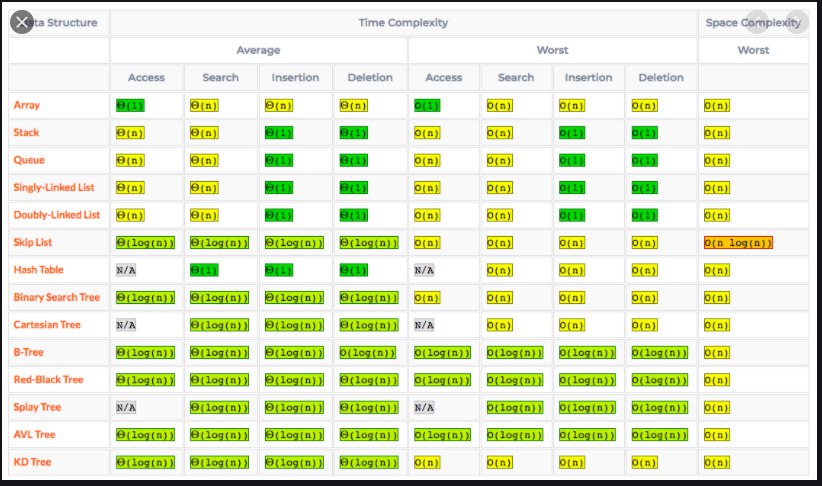Image resolution: width=822 pixels, height=486 pixels.
Task: Close the image viewer with the X button
Action: click(x=21, y=22)
